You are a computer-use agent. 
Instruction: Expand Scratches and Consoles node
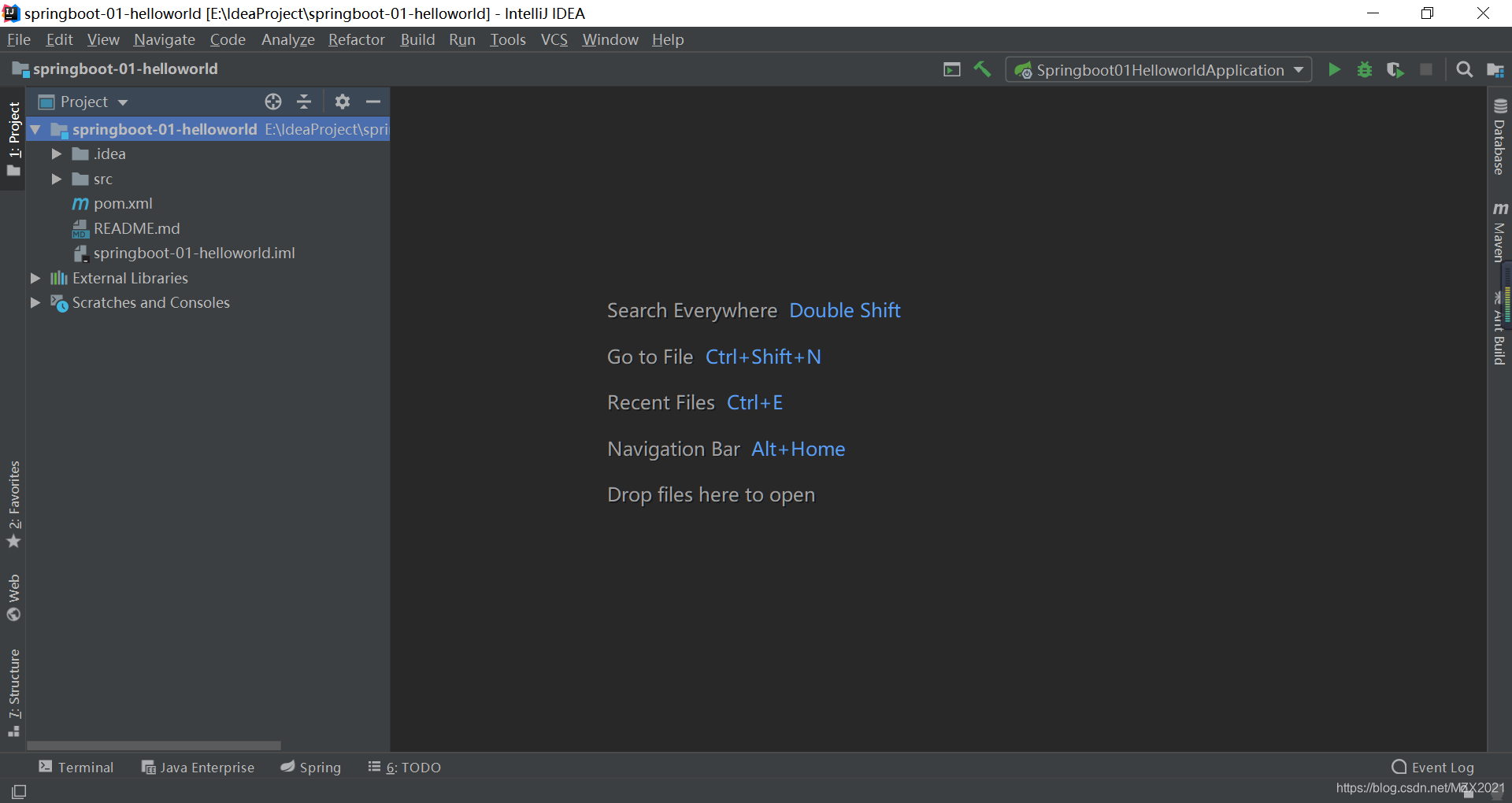click(x=35, y=302)
